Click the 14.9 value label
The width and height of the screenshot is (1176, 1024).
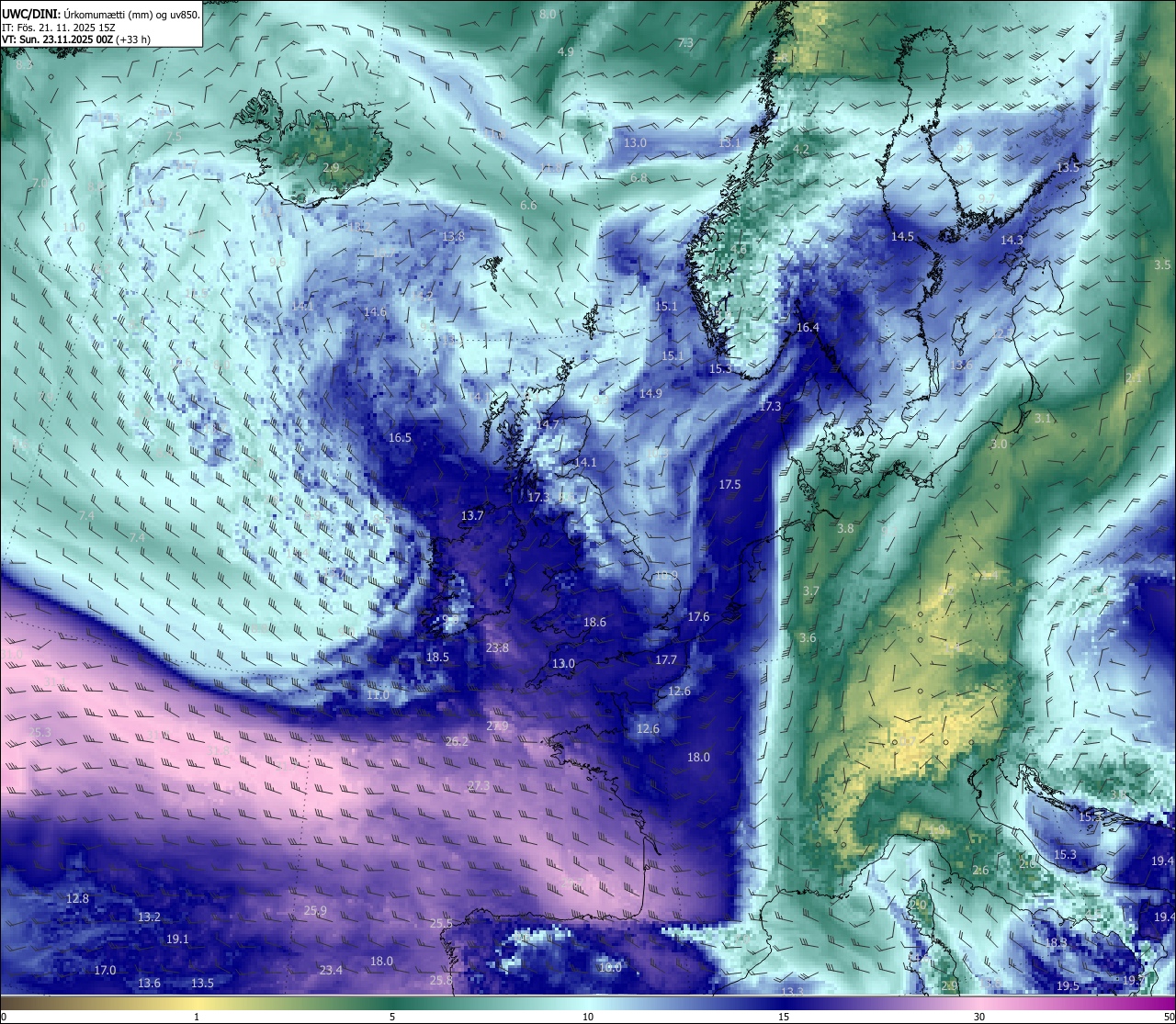click(x=650, y=394)
